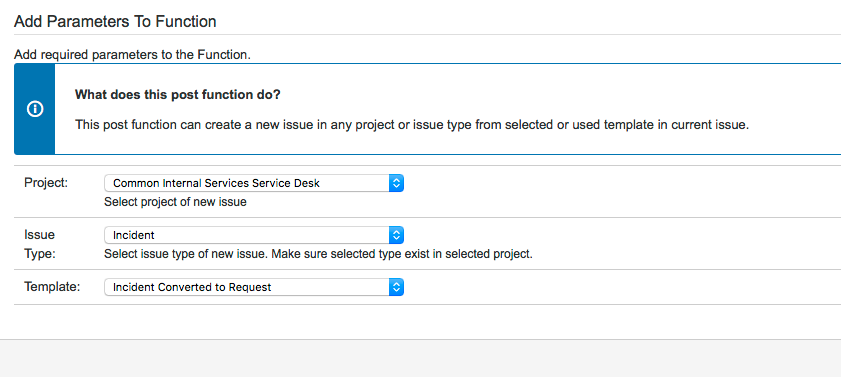Click the "Select issue type of new issue" hint
841x377 pixels.
(x=318, y=254)
